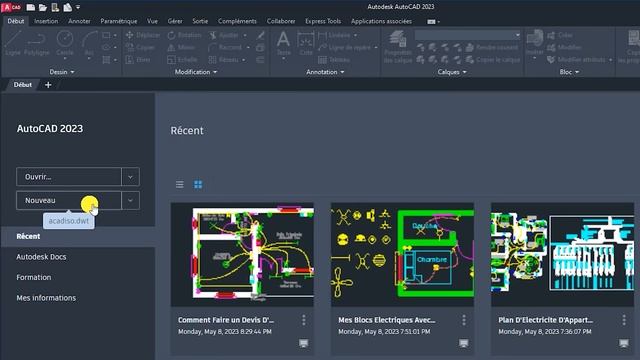
Task: Click the Ajuster trim tool
Action: tap(224, 36)
